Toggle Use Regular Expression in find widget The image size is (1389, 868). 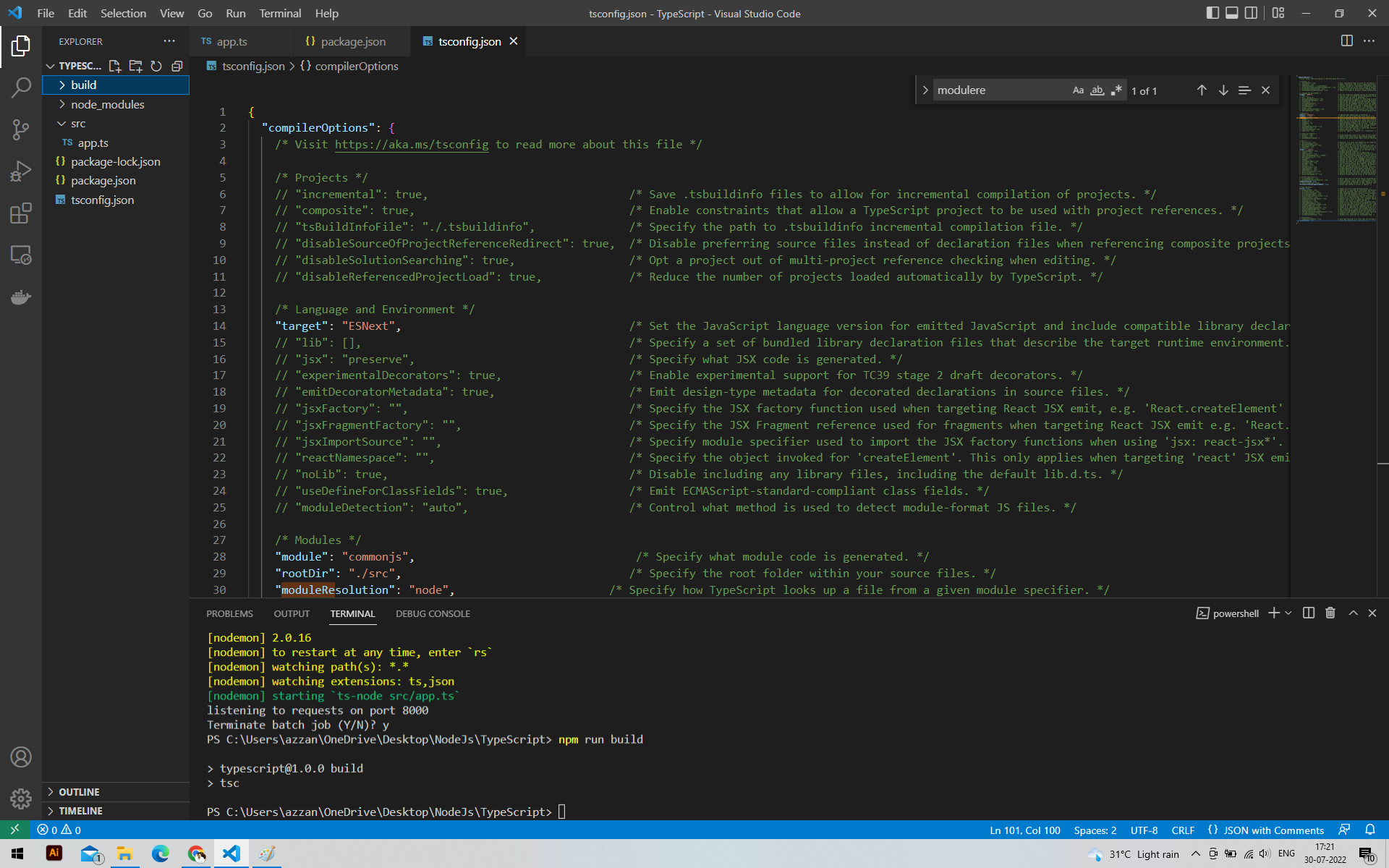point(1116,90)
